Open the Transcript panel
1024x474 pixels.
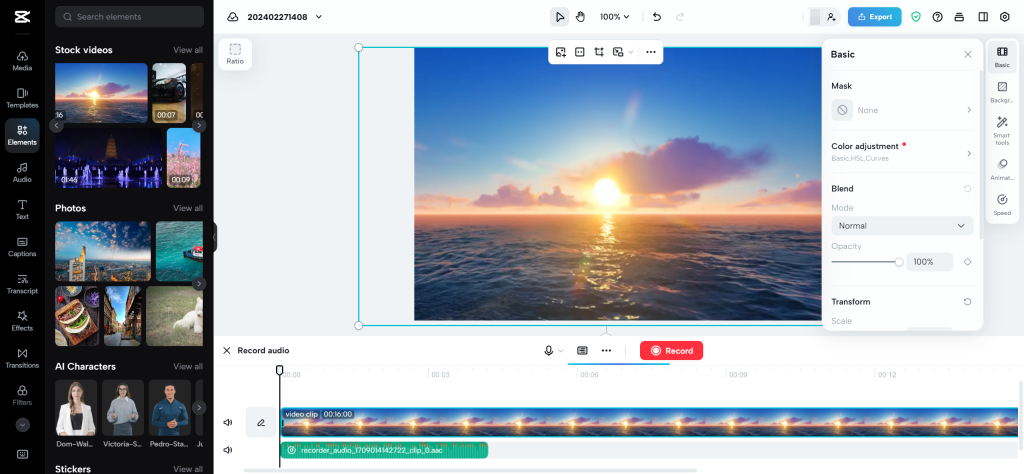pos(22,284)
